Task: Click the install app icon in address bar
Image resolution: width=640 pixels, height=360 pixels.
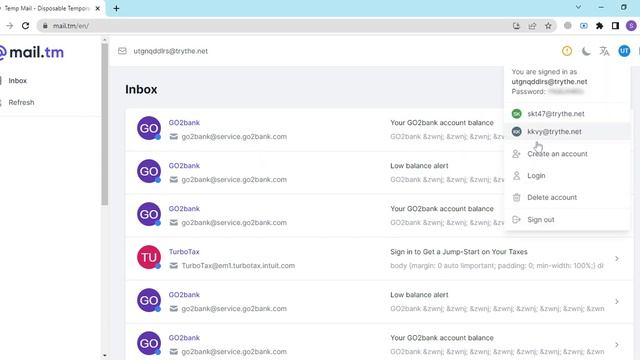Action: click(x=516, y=26)
